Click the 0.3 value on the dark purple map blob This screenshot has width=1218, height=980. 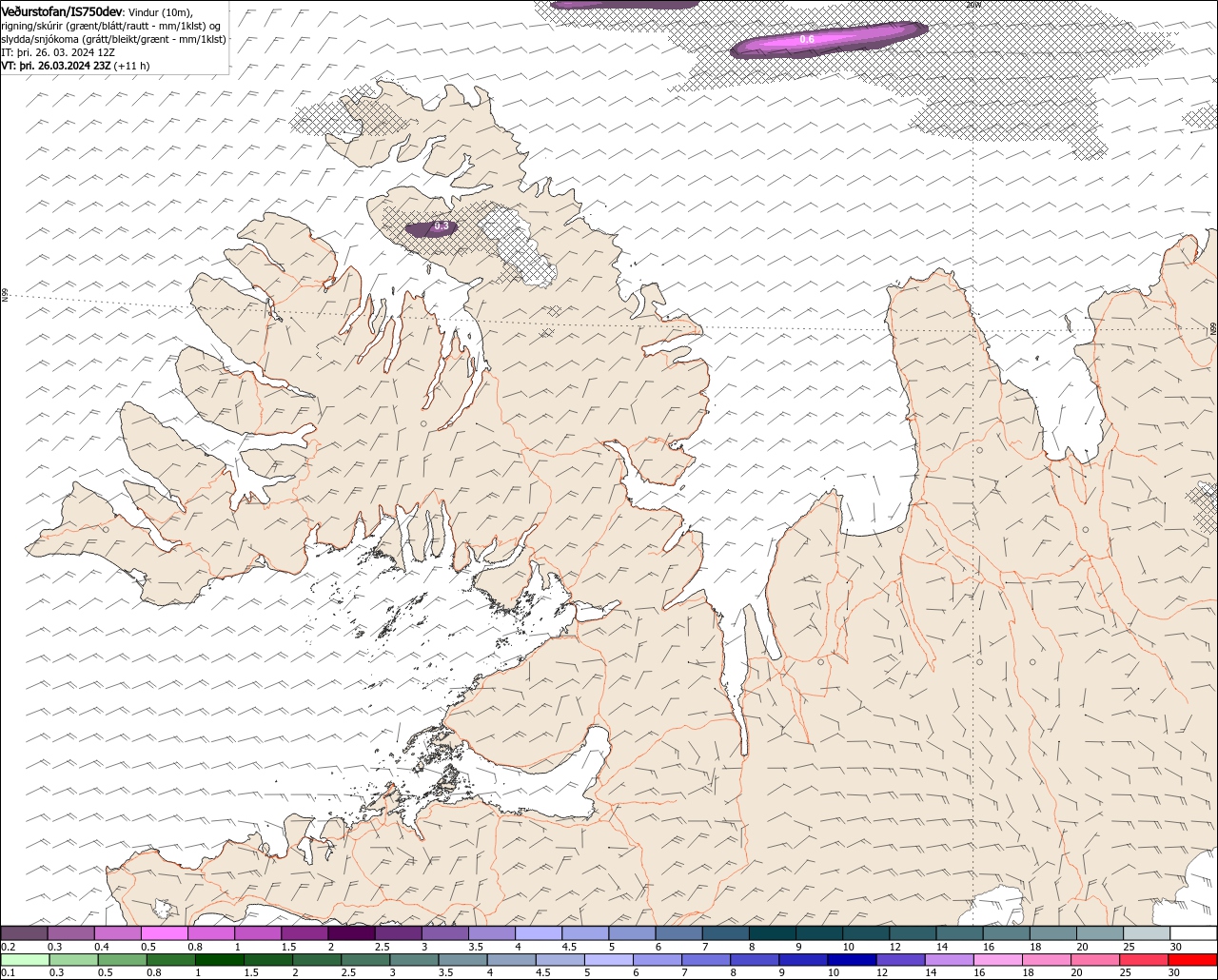(x=441, y=226)
